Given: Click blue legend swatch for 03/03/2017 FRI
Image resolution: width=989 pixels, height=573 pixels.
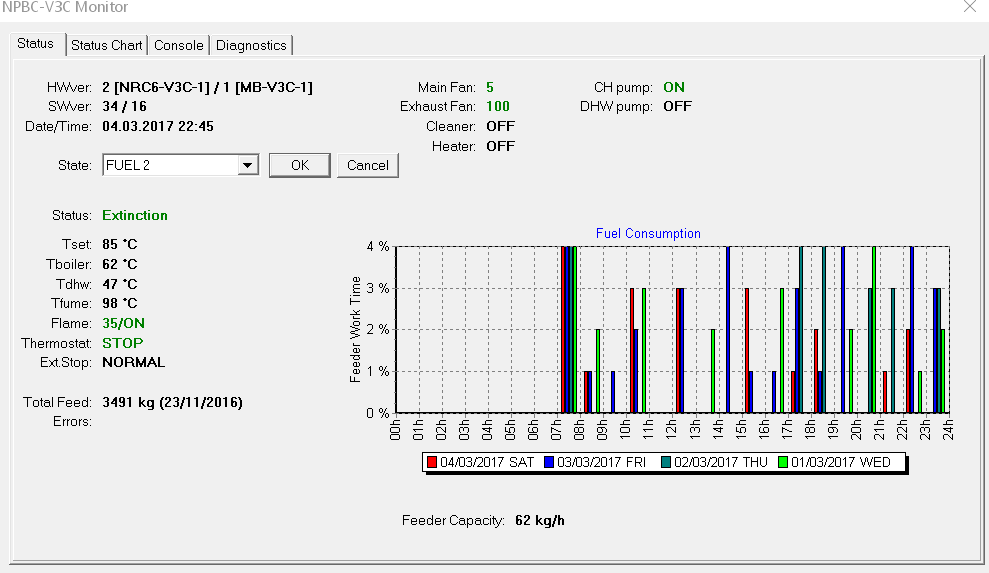Looking at the screenshot, I should click(x=549, y=462).
